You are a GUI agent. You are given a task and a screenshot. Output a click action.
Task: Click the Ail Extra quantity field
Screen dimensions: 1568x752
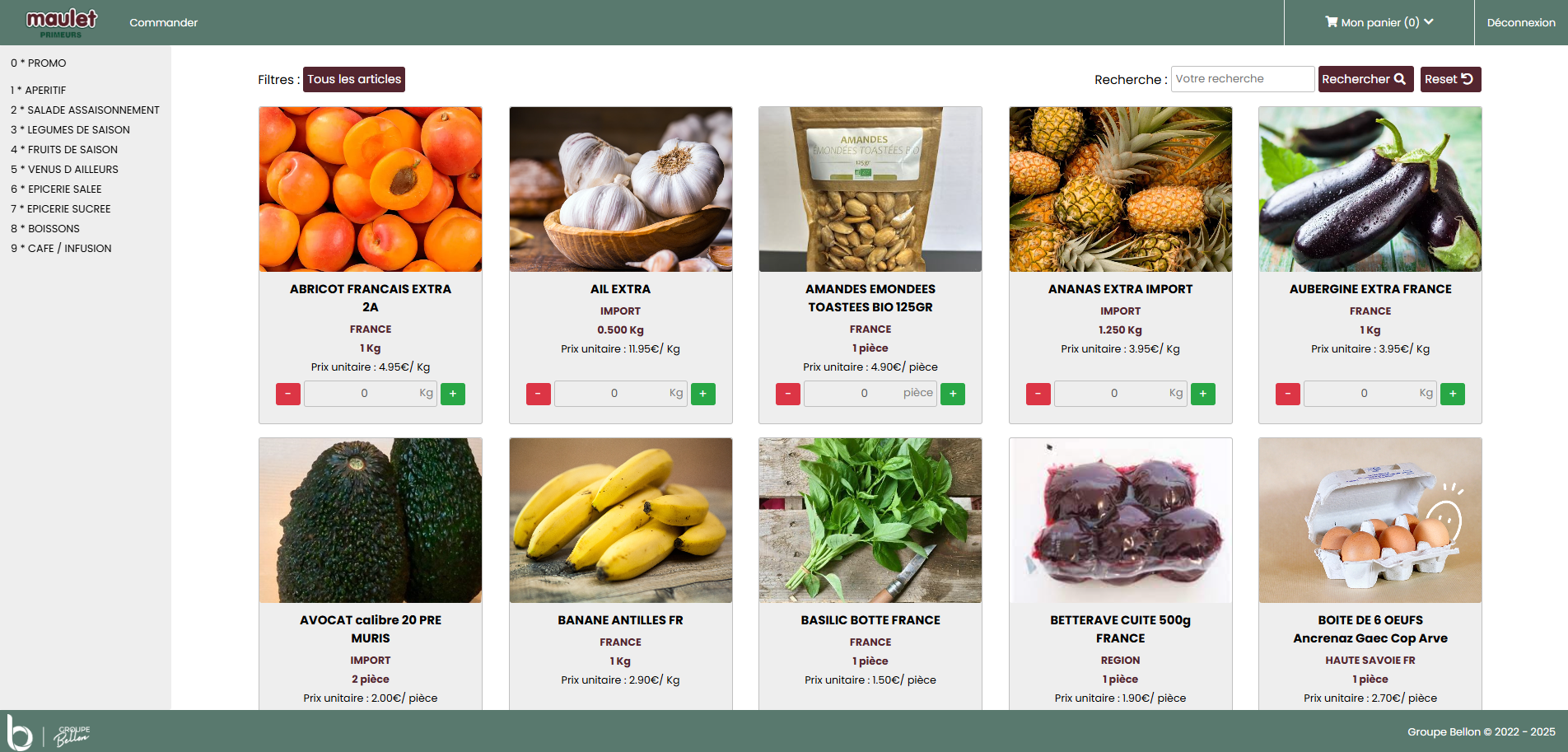(x=620, y=394)
